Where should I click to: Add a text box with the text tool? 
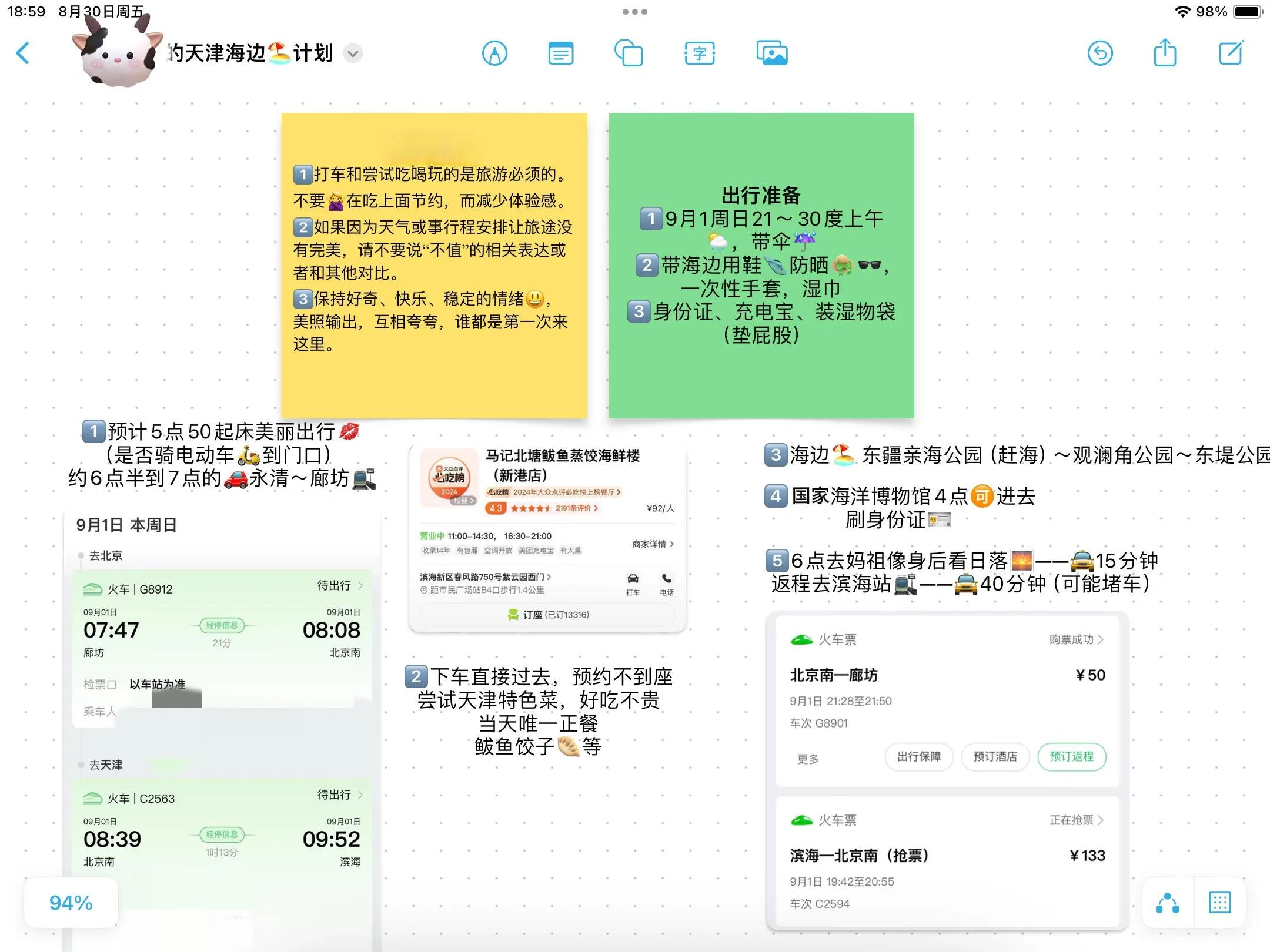point(700,53)
